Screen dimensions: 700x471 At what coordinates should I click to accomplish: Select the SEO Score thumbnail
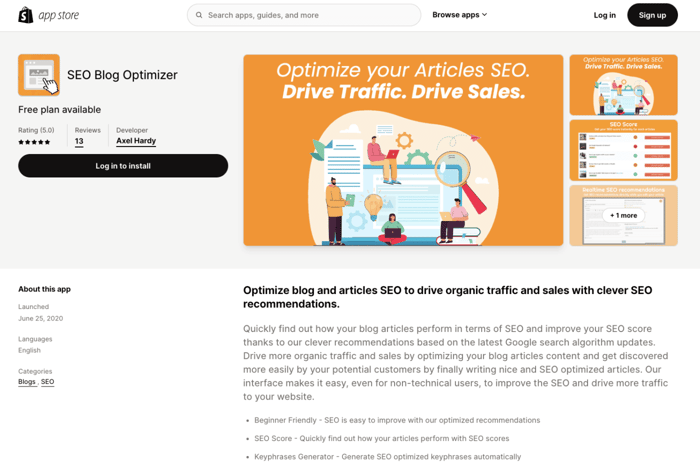pyautogui.click(x=623, y=150)
